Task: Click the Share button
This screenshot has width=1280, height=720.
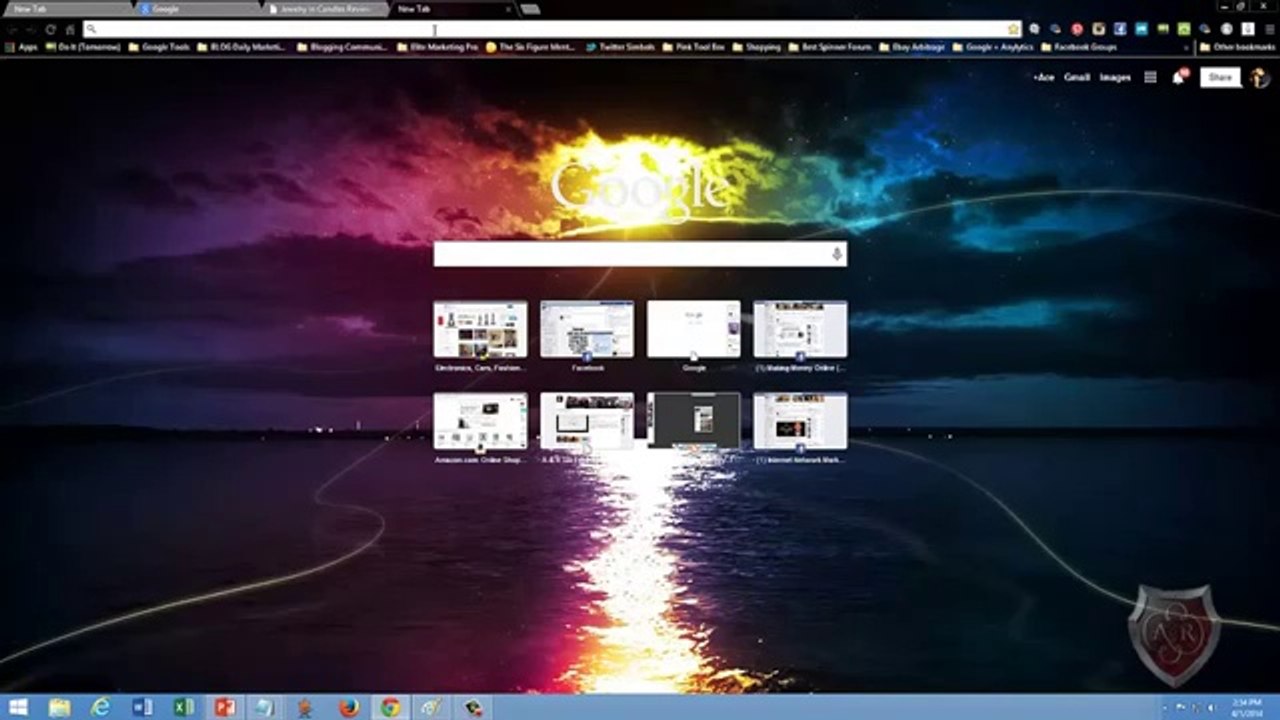Action: 1220,77
